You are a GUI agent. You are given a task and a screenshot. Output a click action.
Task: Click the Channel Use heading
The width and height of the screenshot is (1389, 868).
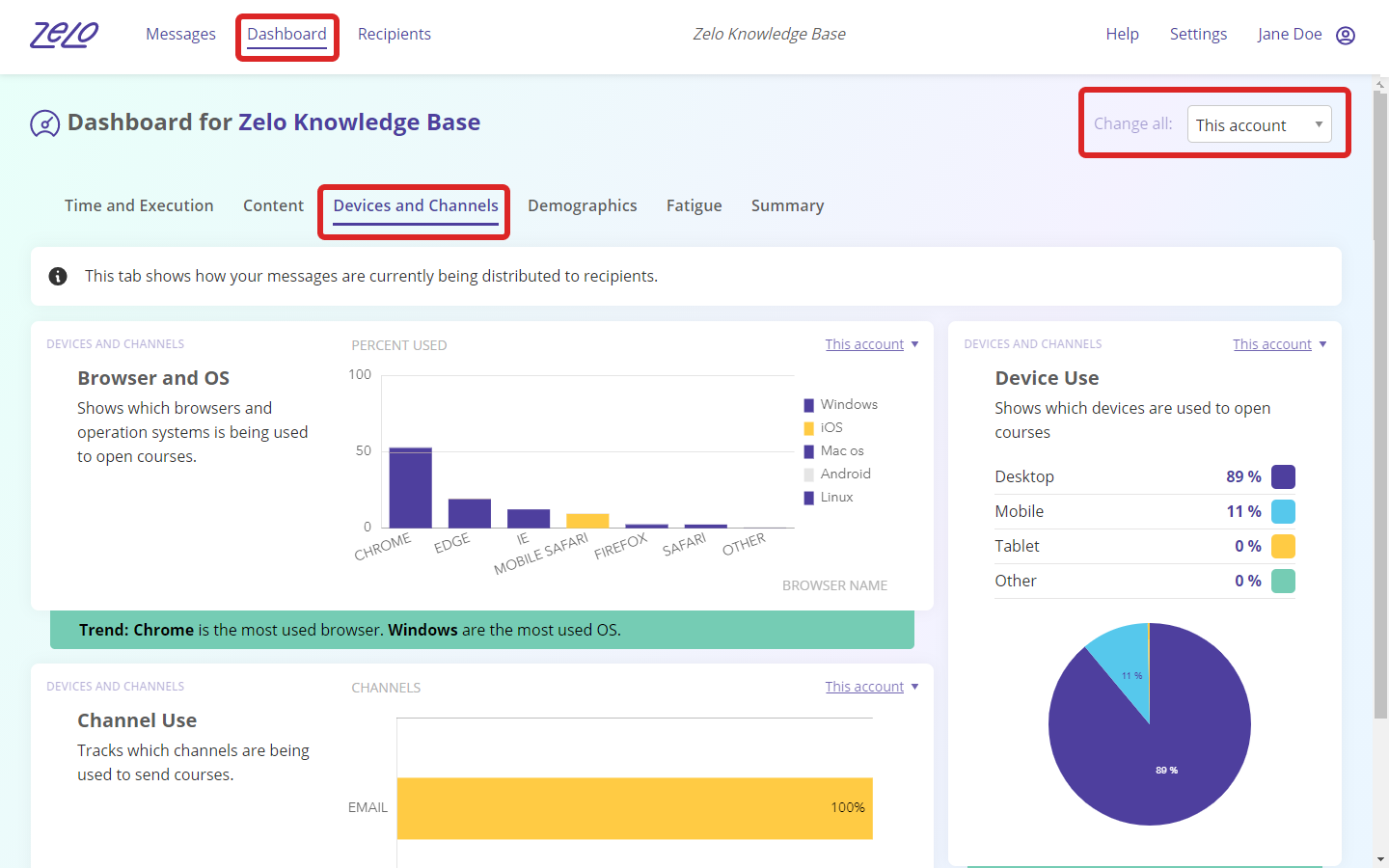(137, 720)
